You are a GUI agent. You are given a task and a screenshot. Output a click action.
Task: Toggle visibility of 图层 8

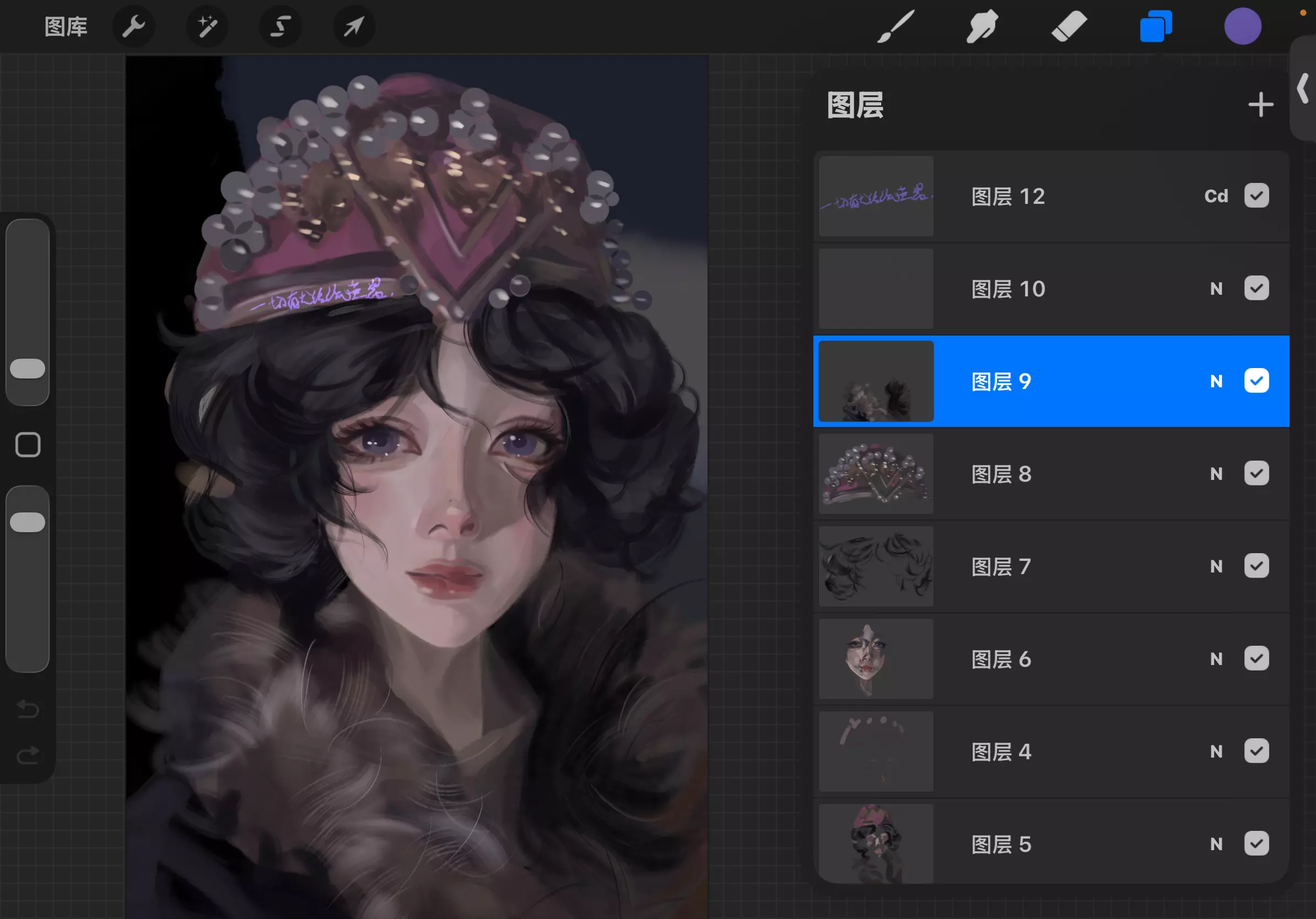(x=1256, y=474)
